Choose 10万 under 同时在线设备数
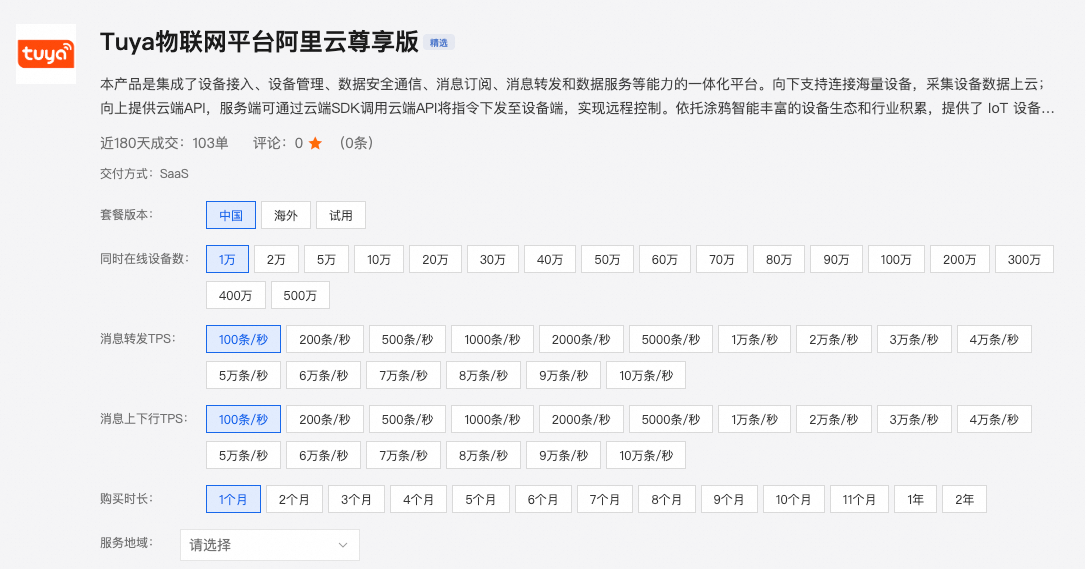Viewport: 1086px width, 569px height. (379, 260)
